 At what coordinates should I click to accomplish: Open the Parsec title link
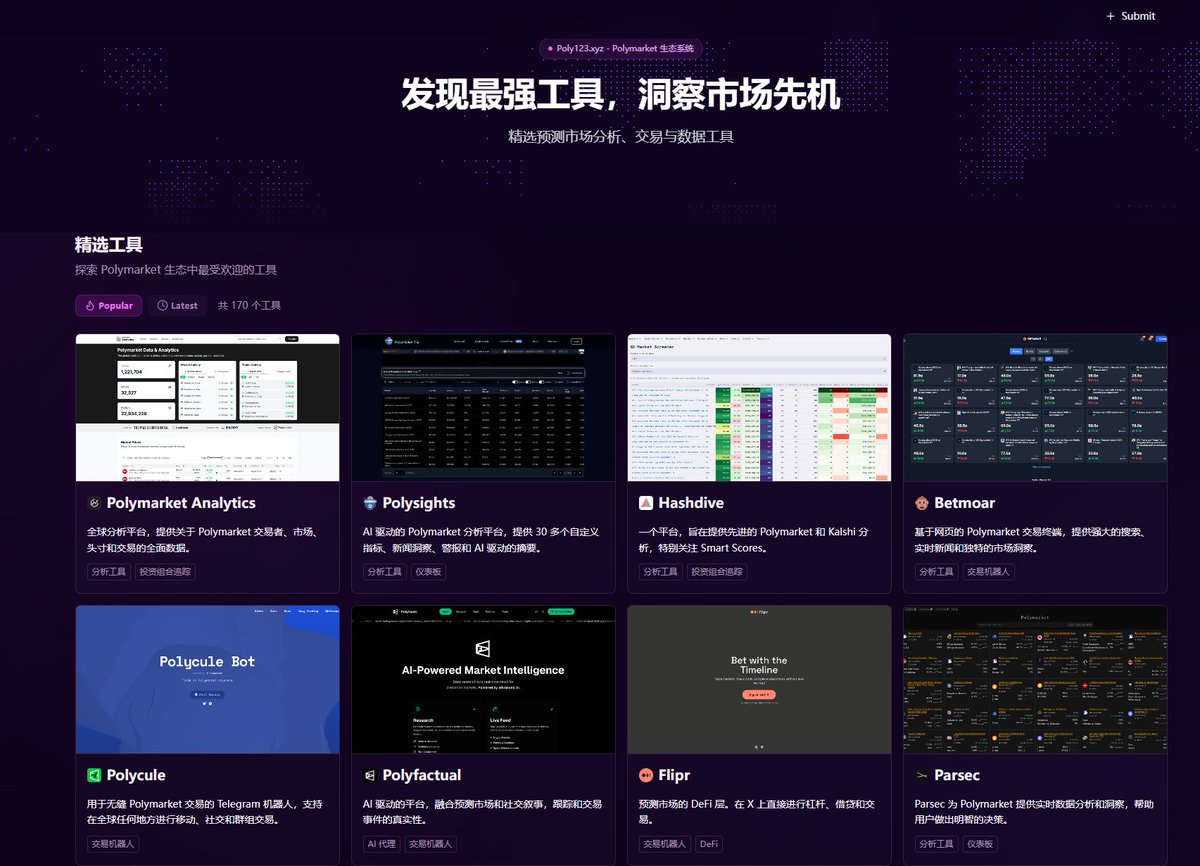[x=957, y=775]
